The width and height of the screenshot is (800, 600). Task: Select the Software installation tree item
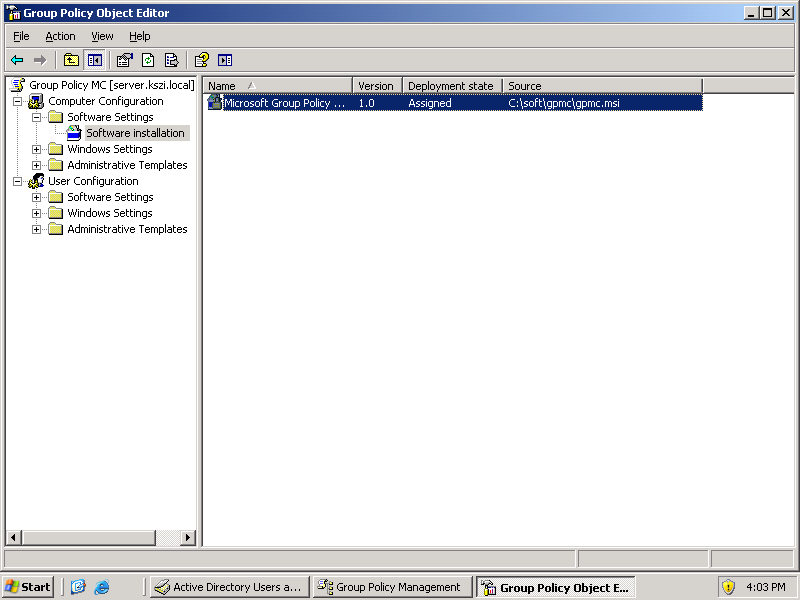click(135, 133)
